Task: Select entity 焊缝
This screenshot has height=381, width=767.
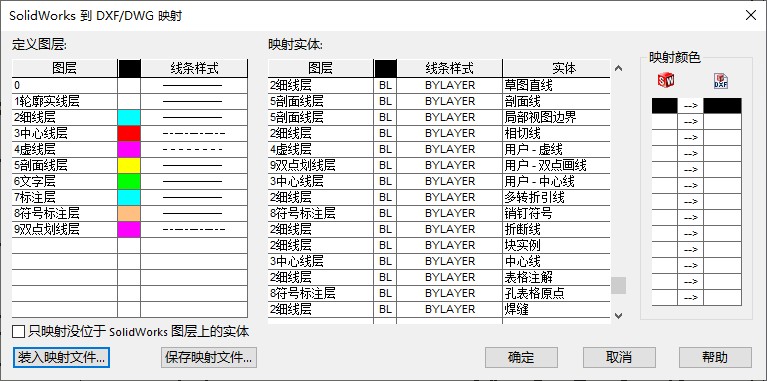Action: point(557,309)
